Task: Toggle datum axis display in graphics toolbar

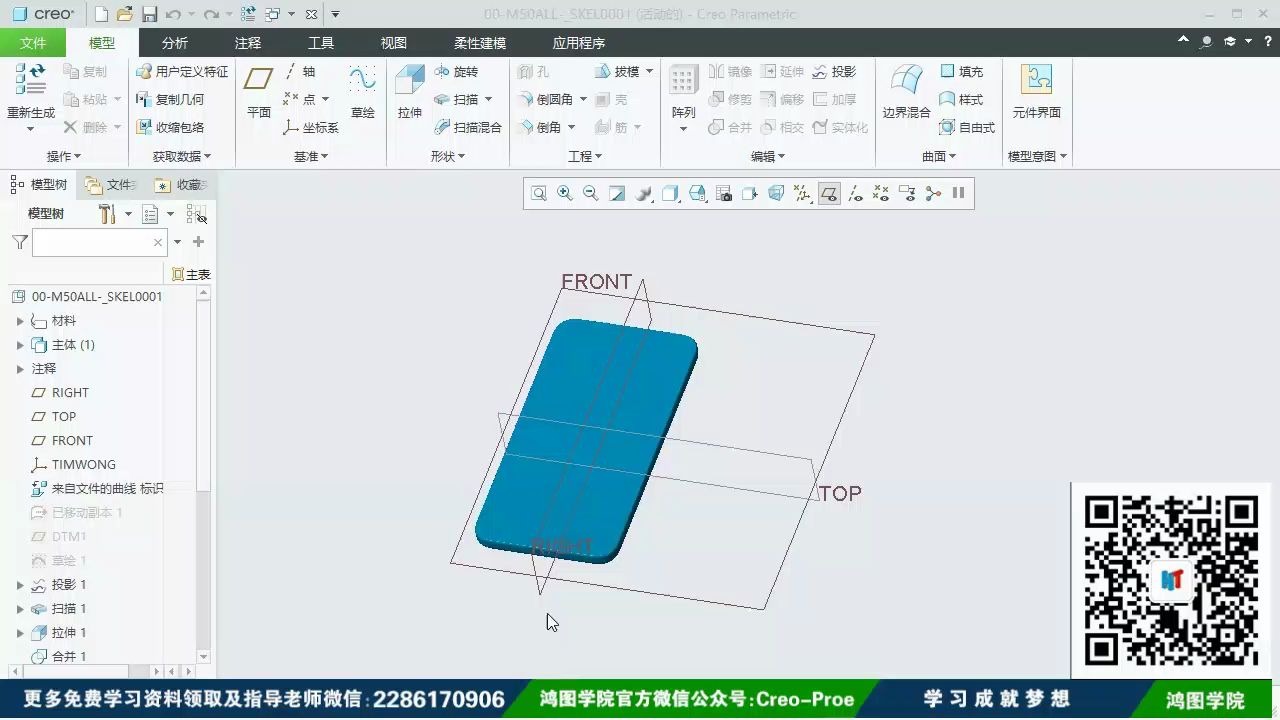Action: (855, 193)
